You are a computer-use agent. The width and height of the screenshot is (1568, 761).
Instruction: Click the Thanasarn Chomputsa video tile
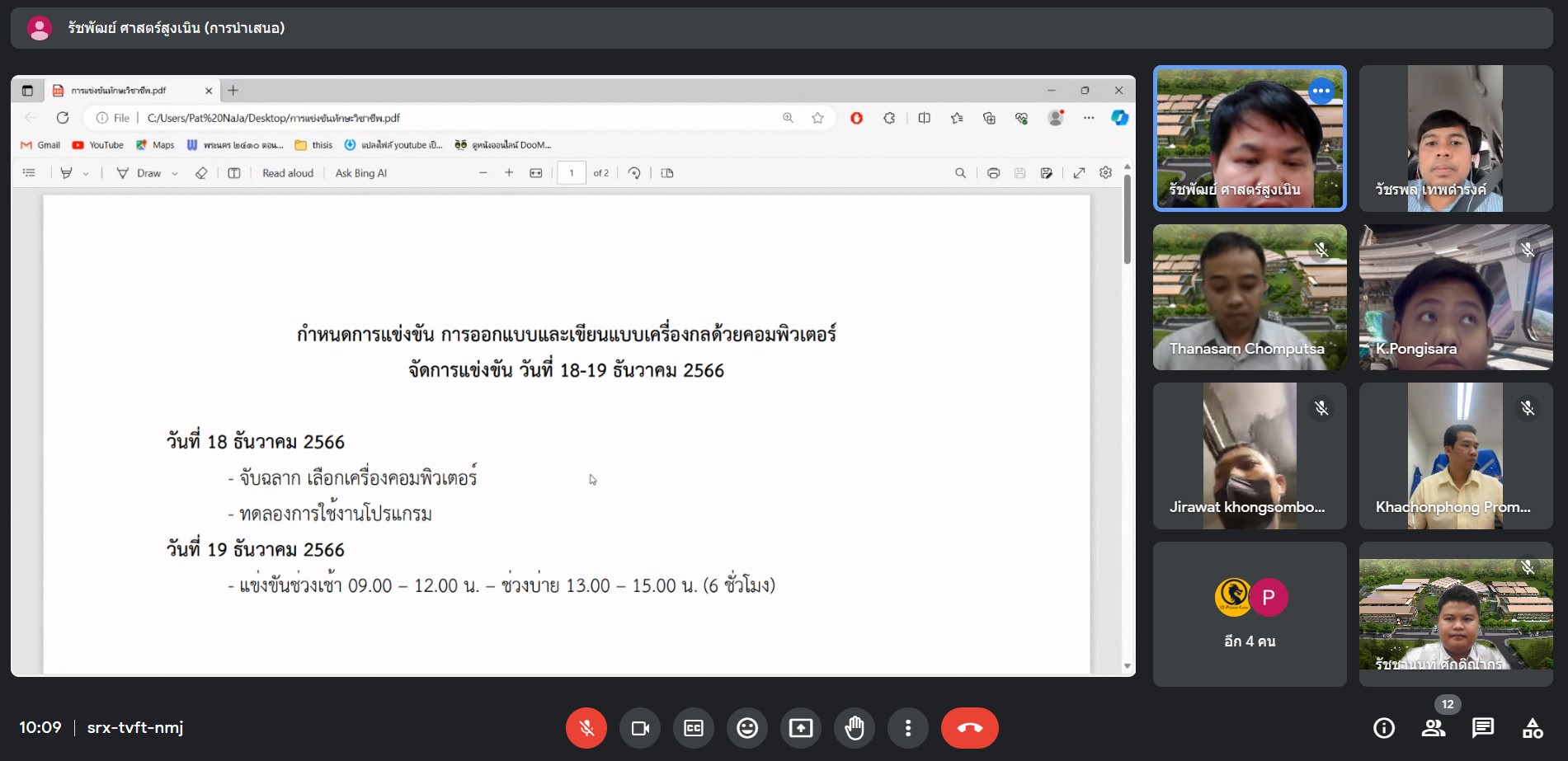[1250, 297]
